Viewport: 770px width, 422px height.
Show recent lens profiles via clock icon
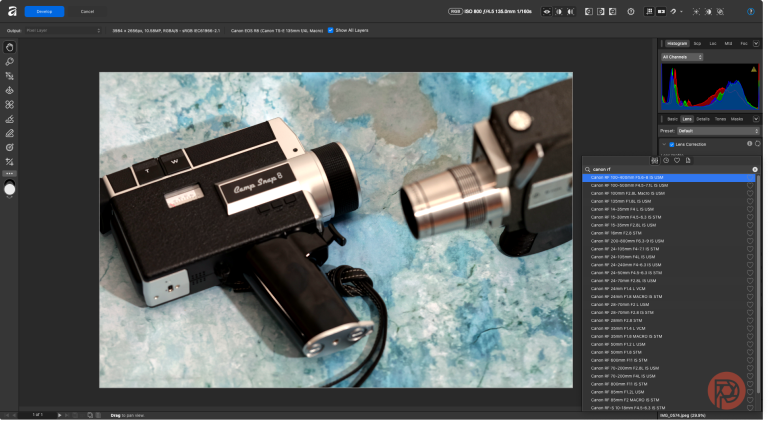coord(666,161)
